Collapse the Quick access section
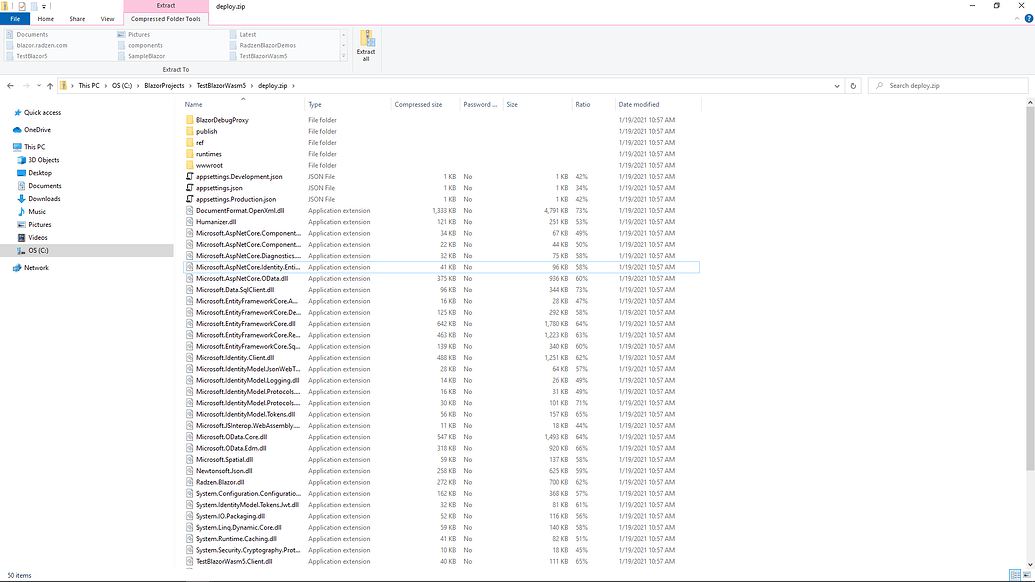Screen dimensions: 1035x582 [8, 112]
